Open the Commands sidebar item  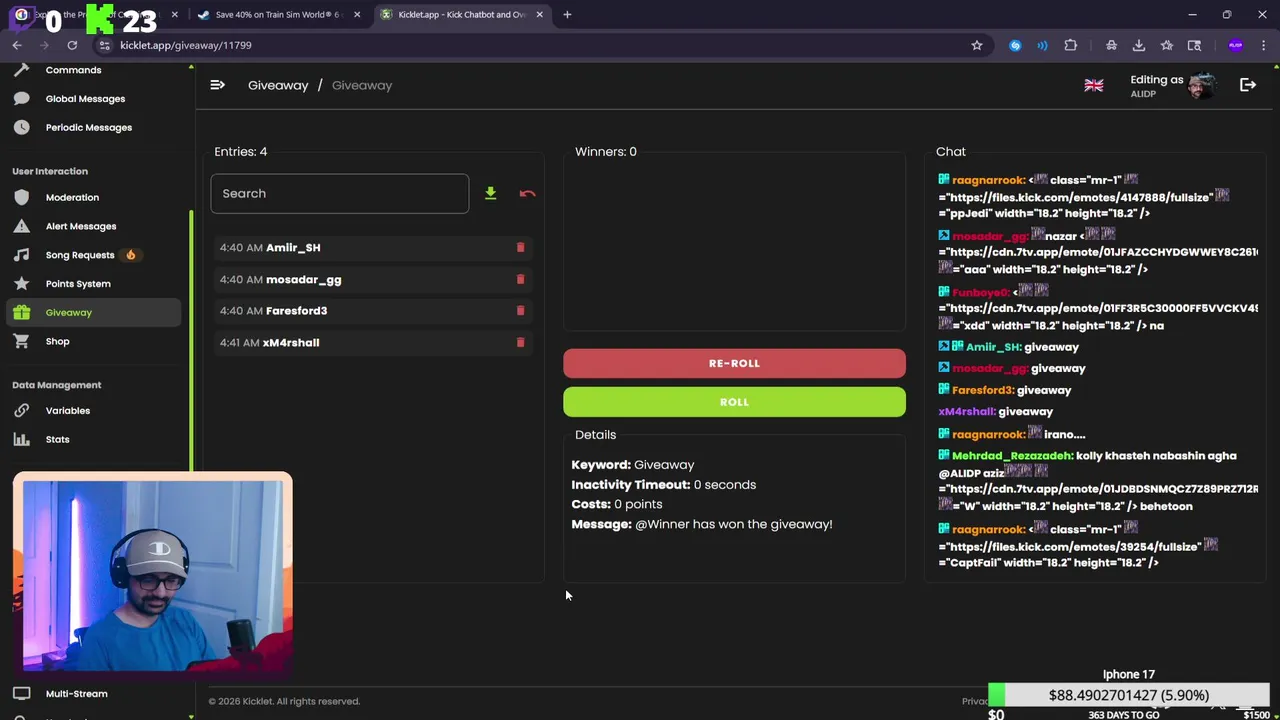click(73, 70)
